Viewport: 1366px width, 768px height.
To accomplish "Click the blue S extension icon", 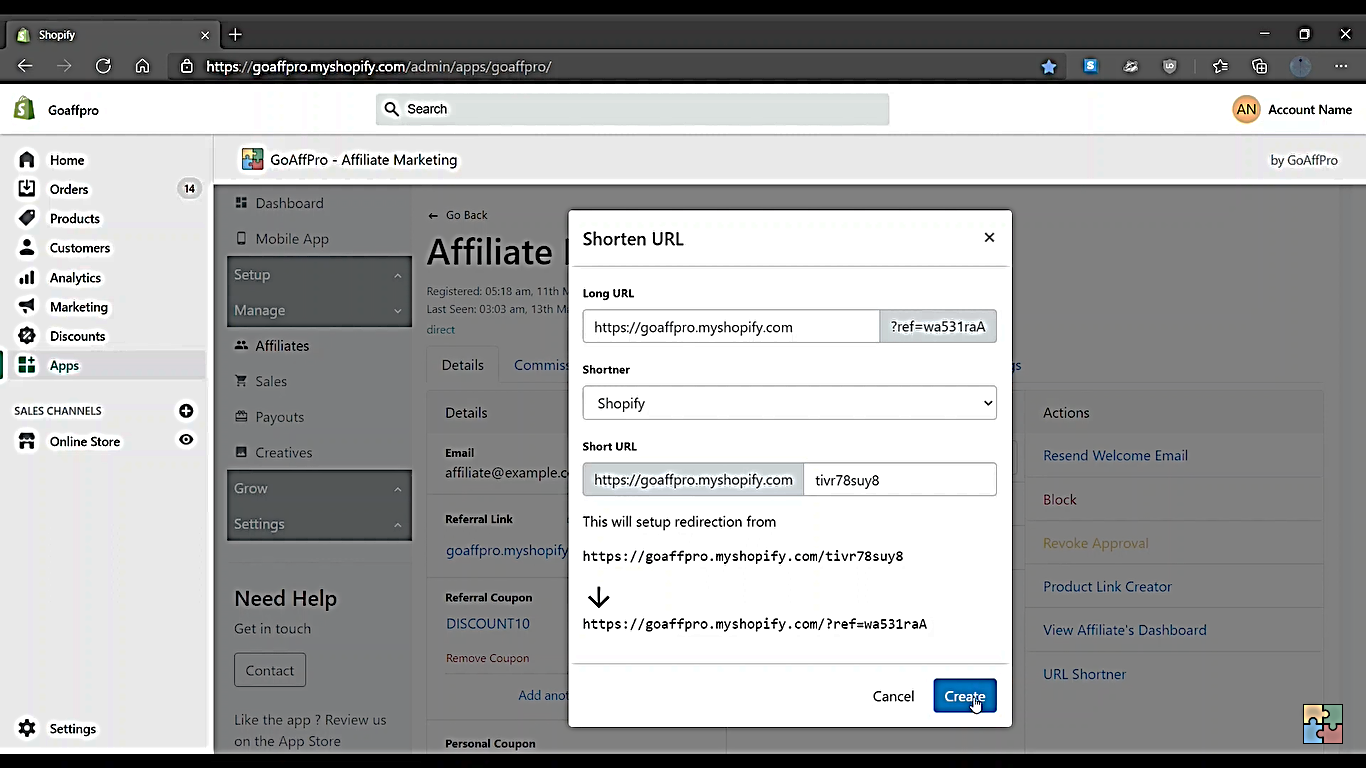I will point(1090,66).
